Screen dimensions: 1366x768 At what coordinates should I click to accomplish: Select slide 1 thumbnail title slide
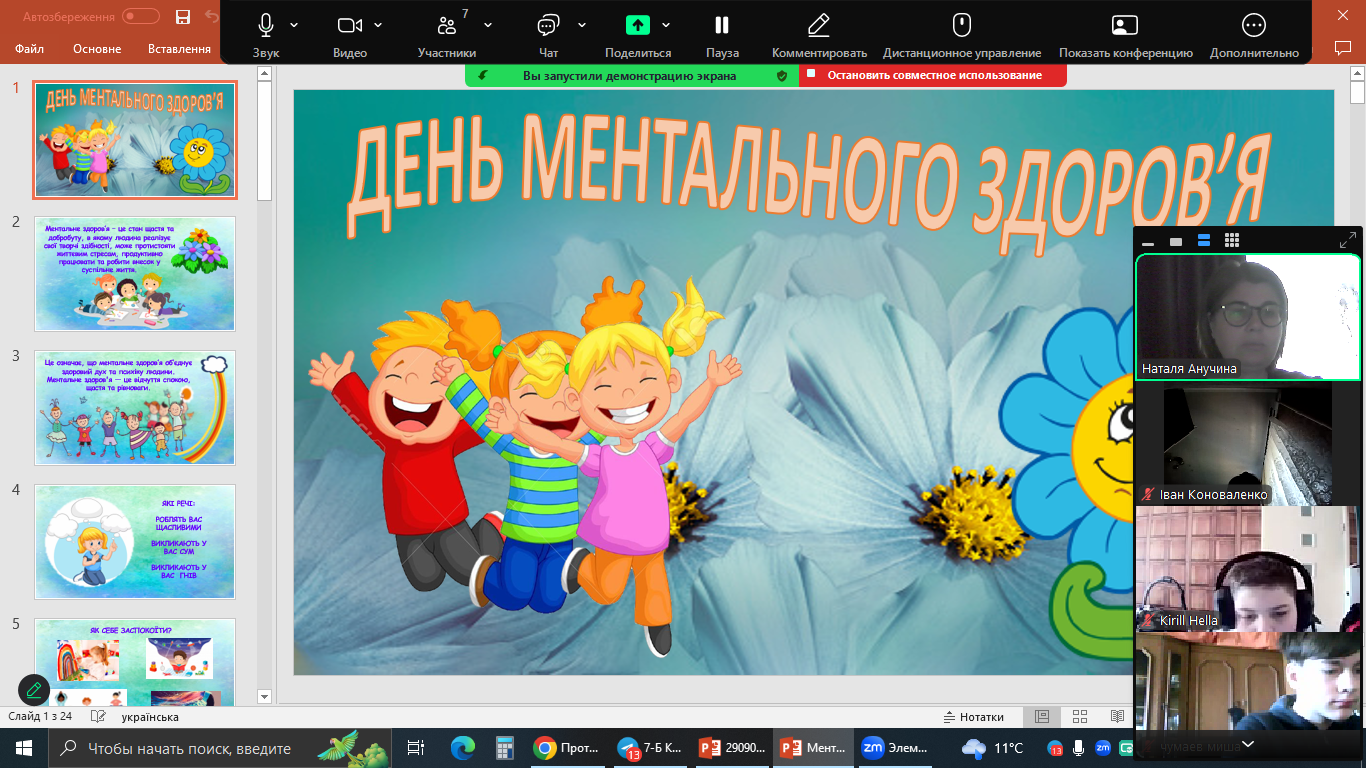tap(135, 140)
